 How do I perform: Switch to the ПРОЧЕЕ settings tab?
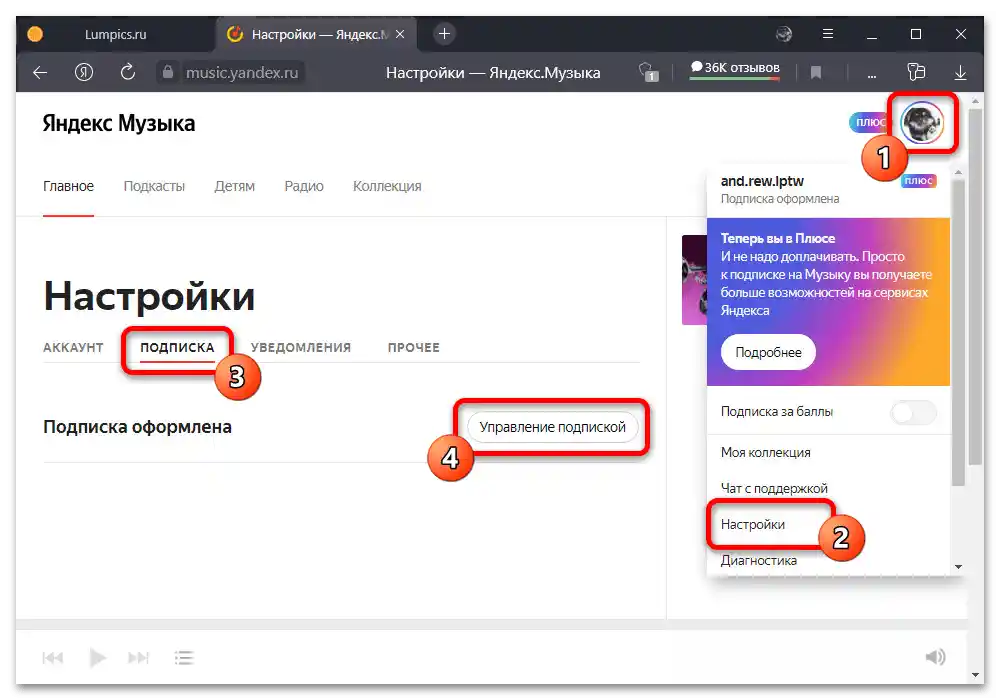click(413, 347)
